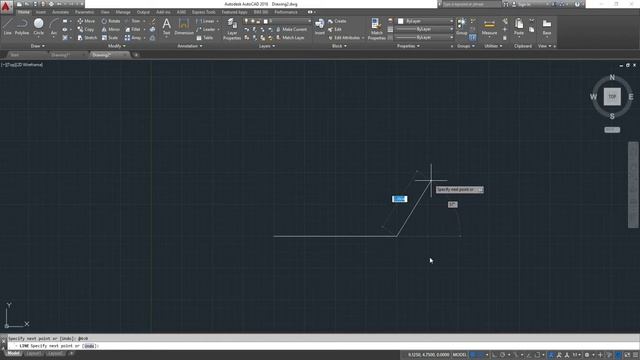Viewport: 640px width, 360px height.
Task: Click Edit block button
Action: (x=335, y=29)
